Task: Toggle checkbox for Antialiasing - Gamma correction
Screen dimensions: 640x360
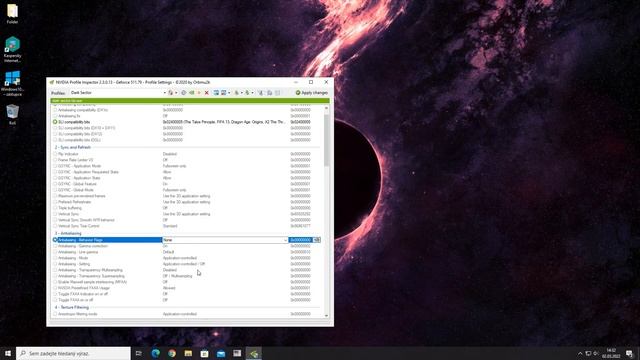Action: tap(55, 246)
